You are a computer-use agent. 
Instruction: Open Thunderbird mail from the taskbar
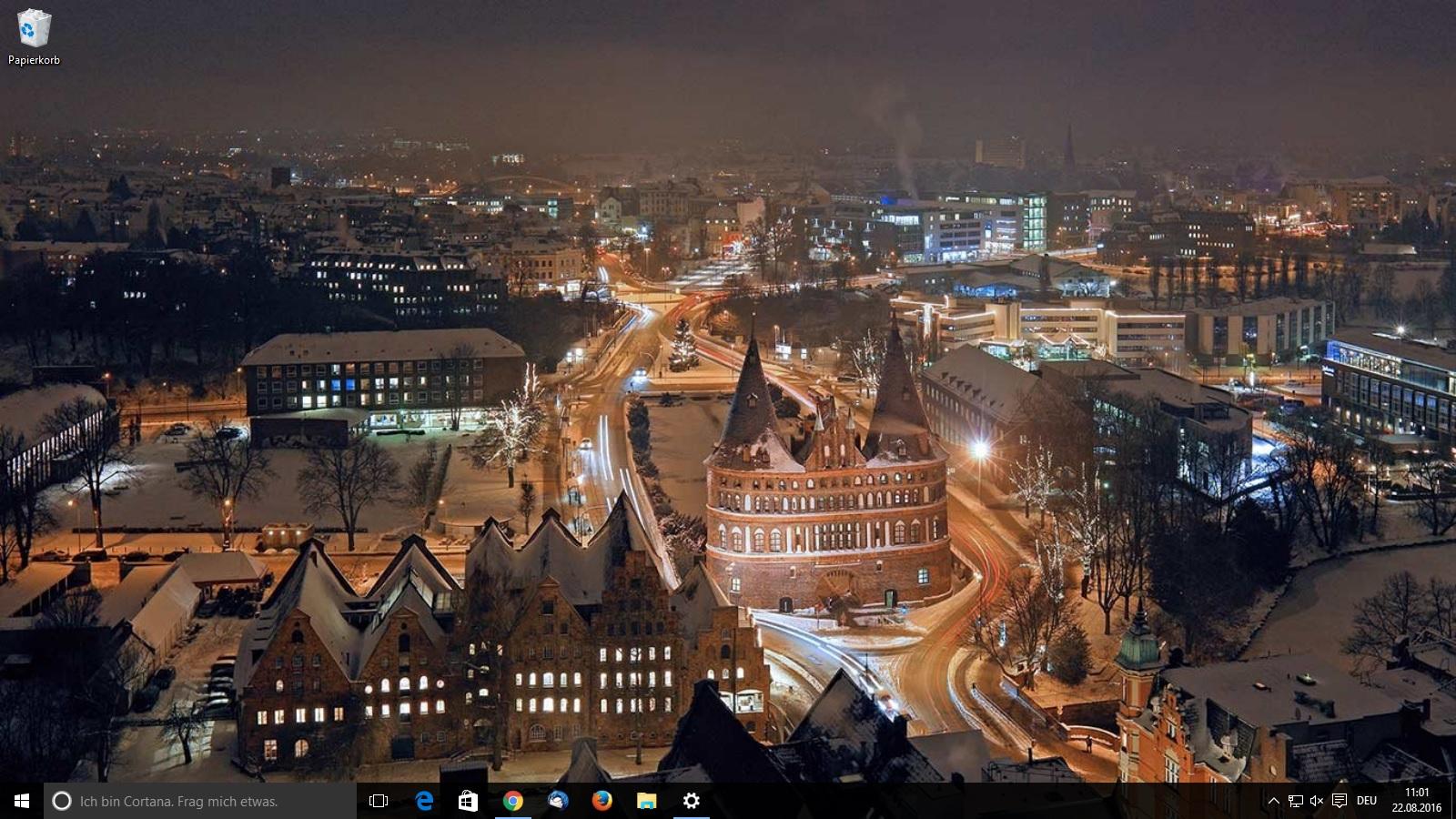(x=558, y=801)
